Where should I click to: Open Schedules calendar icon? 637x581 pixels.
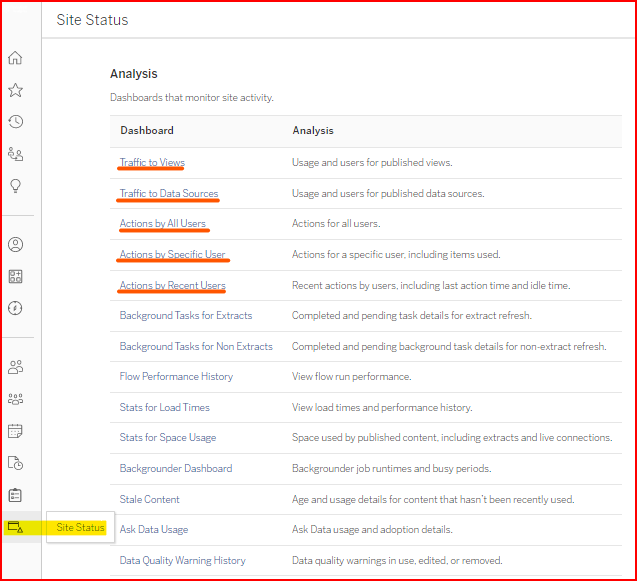pos(15,431)
